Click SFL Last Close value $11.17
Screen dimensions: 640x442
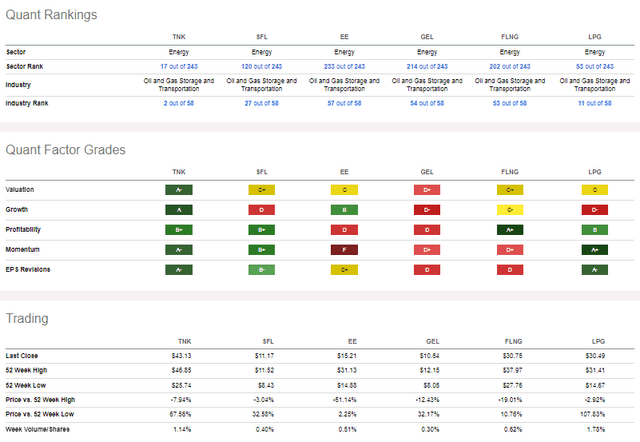(264, 356)
